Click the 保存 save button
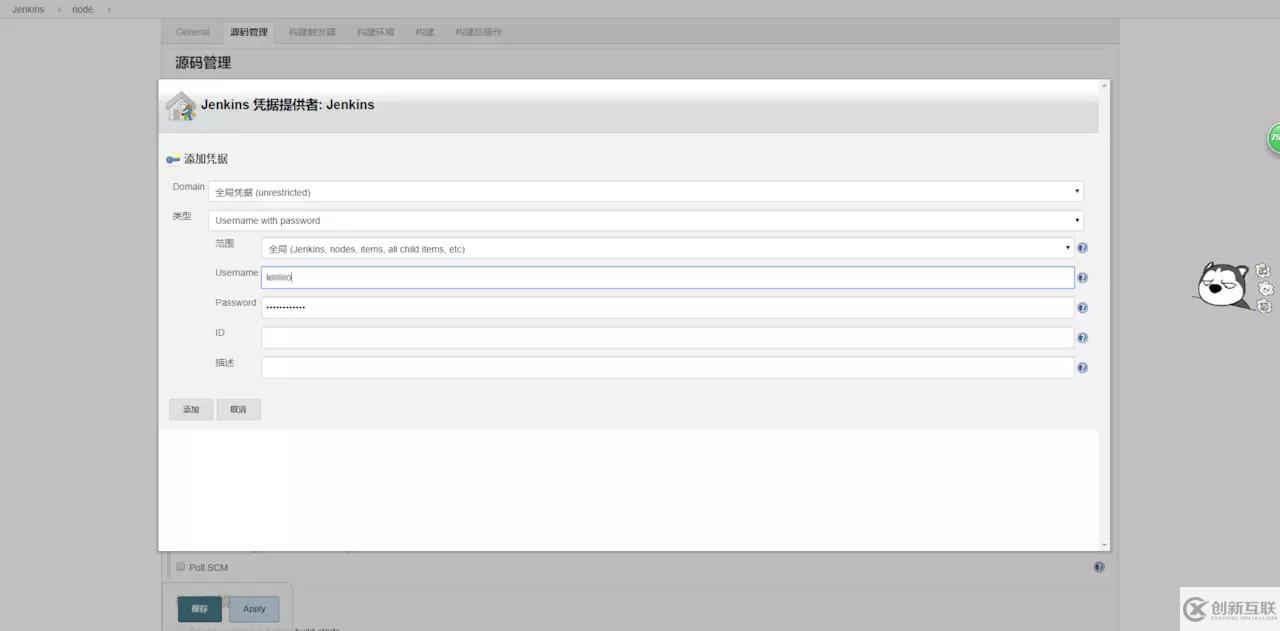1280x631 pixels. (x=200, y=608)
